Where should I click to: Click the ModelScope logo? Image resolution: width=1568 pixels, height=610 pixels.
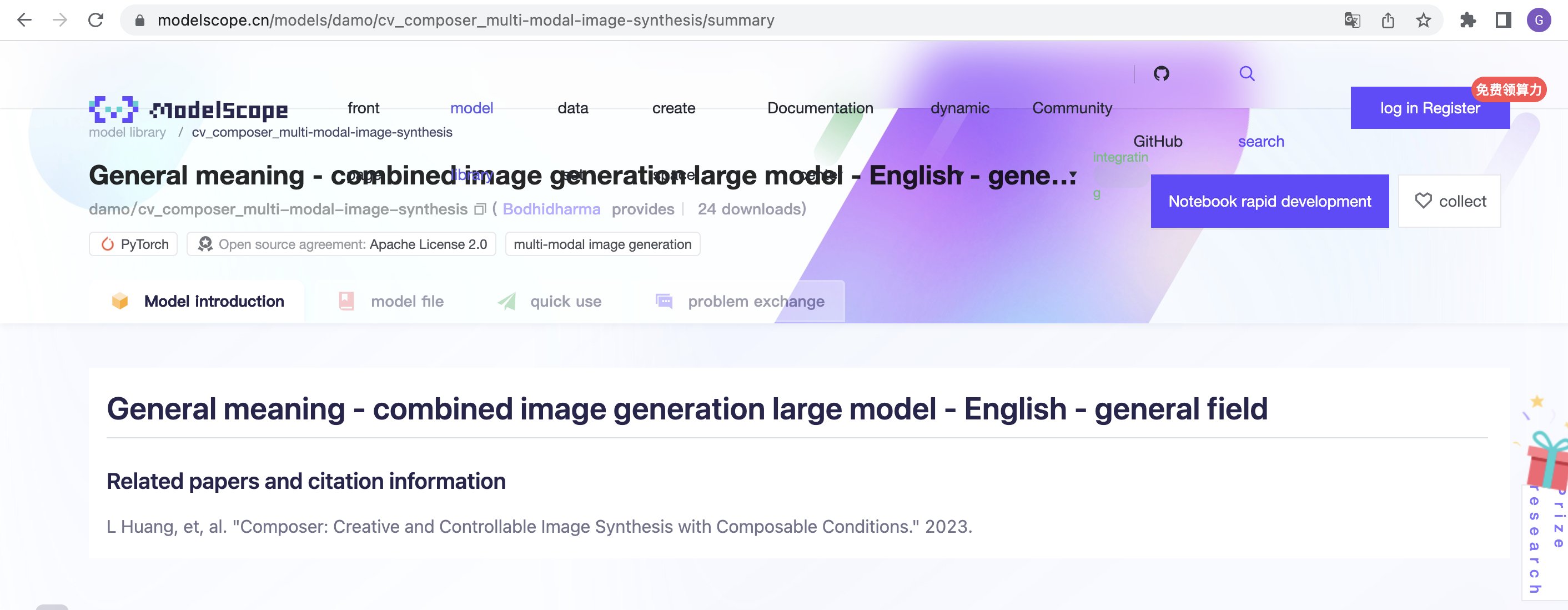189,108
